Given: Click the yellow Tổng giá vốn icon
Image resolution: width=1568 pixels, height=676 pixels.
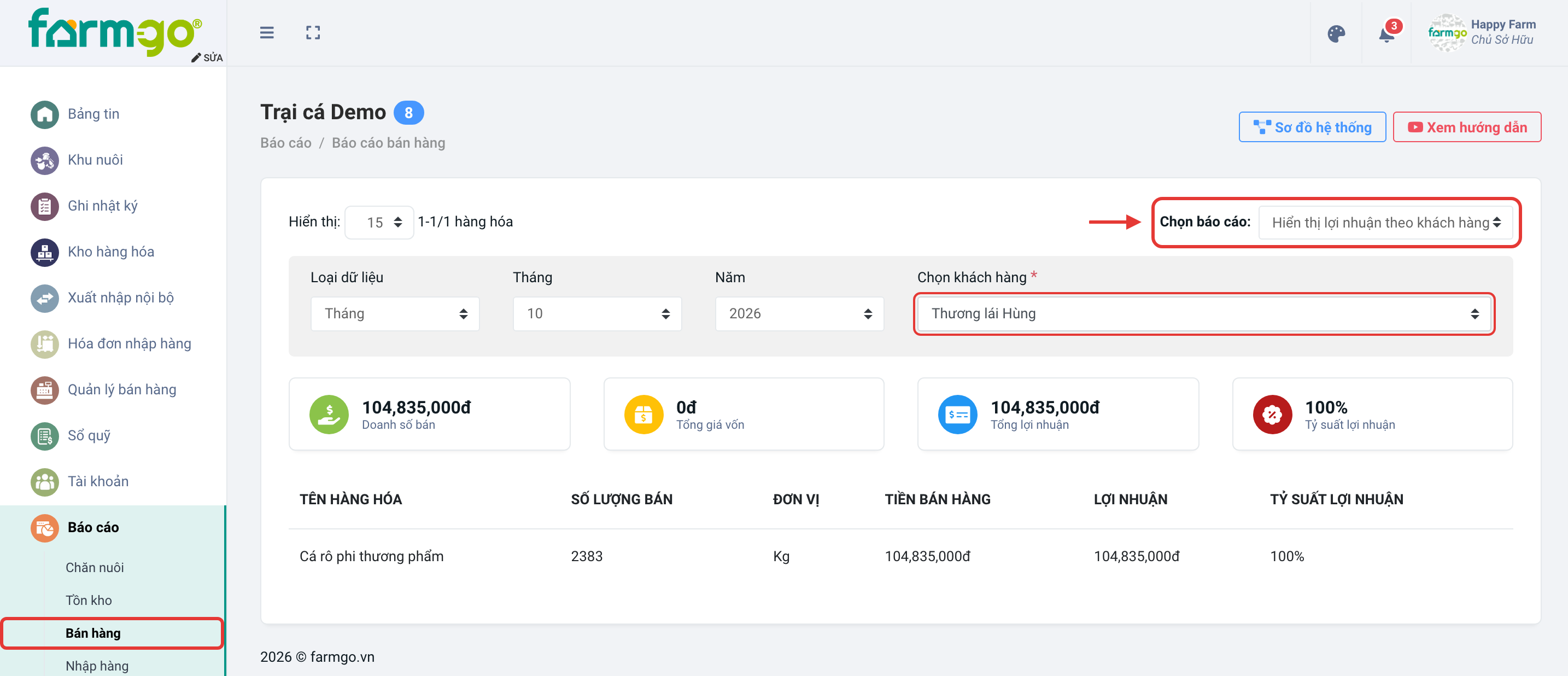Looking at the screenshot, I should (643, 415).
